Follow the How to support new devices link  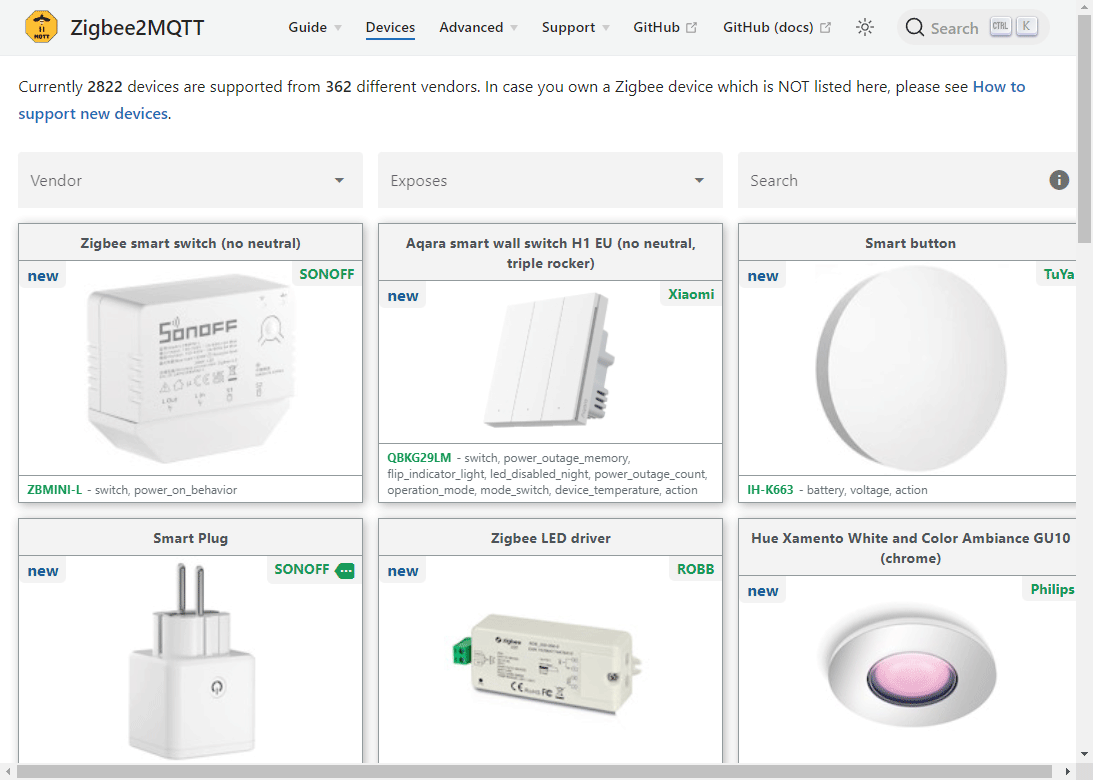tap(998, 87)
